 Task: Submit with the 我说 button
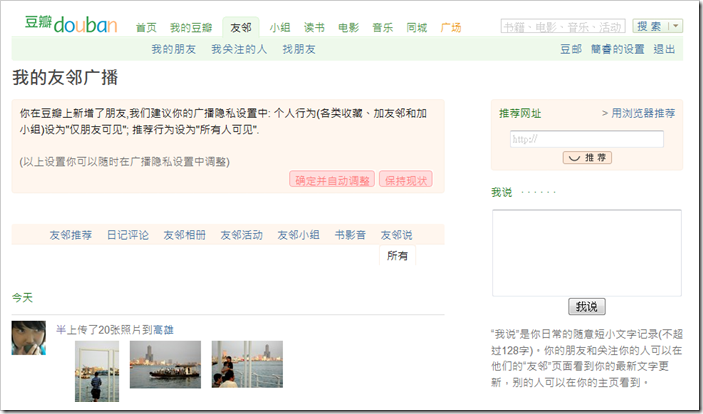coord(586,307)
